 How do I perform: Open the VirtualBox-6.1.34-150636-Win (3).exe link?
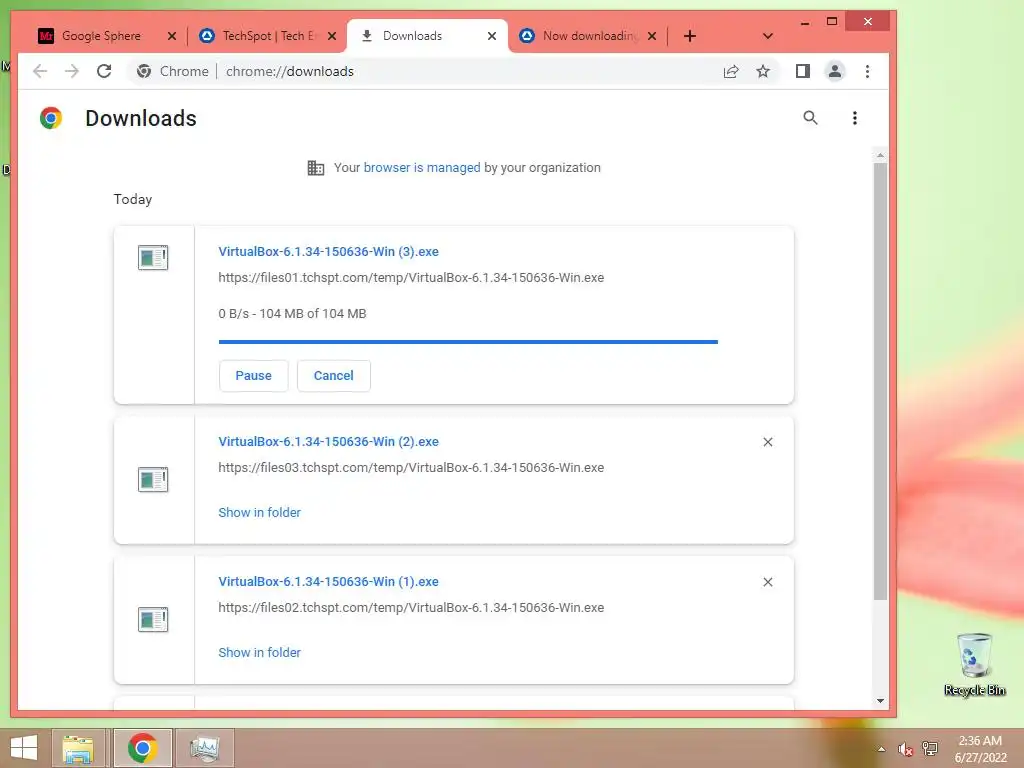point(328,251)
